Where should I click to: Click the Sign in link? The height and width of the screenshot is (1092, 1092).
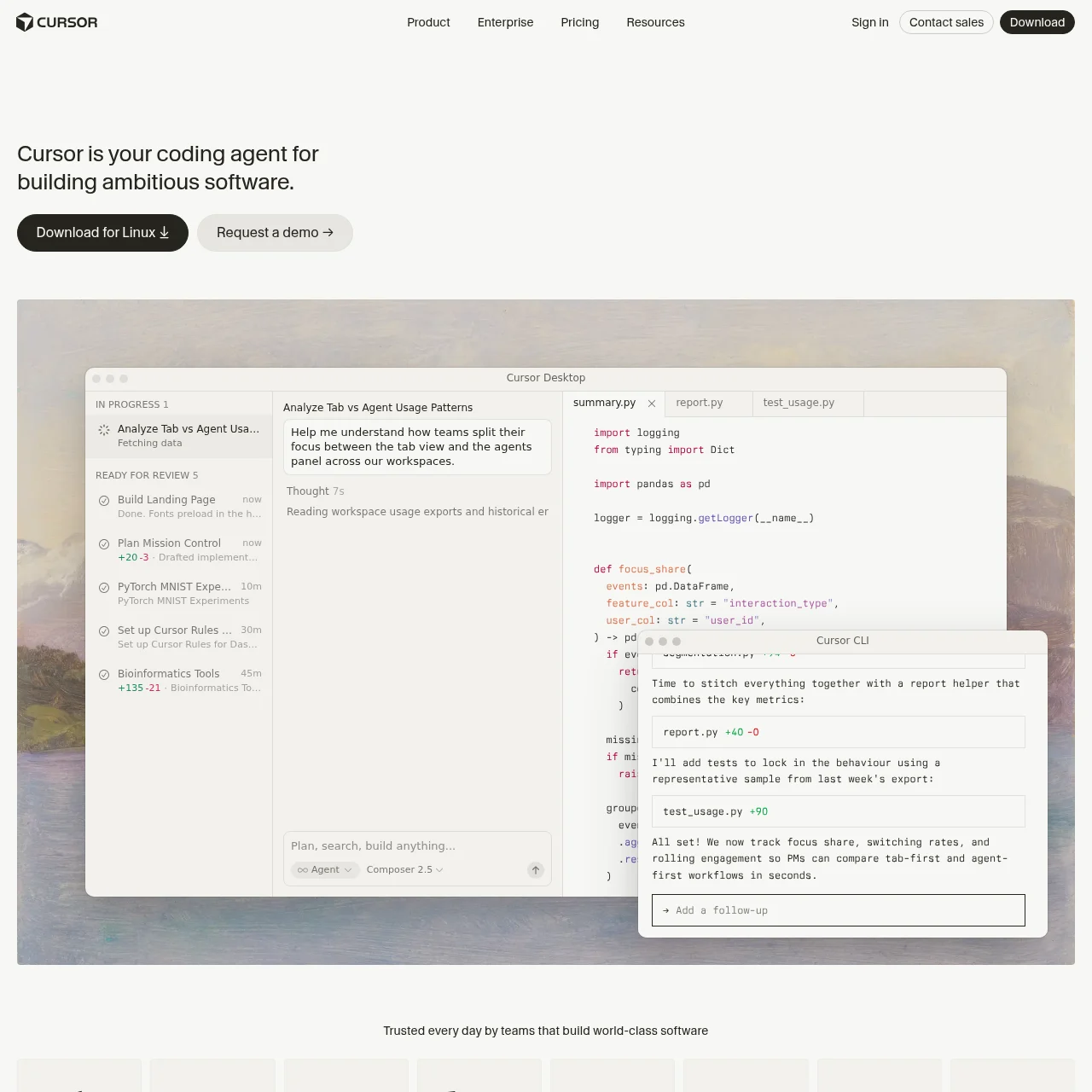(869, 22)
